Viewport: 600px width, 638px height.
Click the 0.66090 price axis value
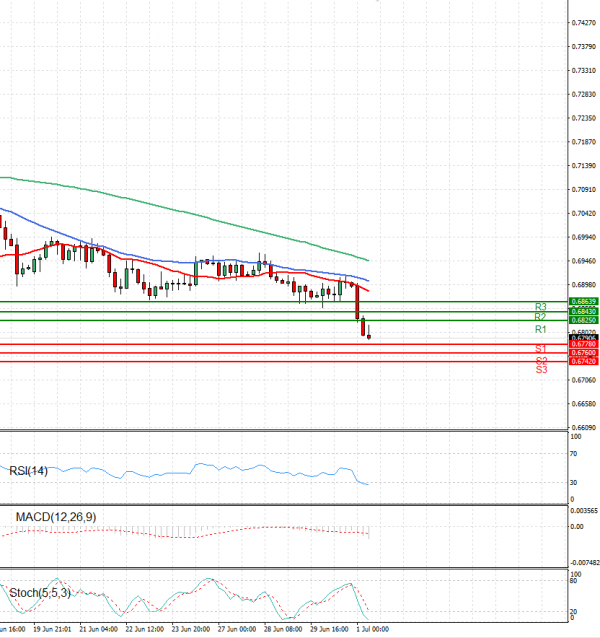coord(584,428)
